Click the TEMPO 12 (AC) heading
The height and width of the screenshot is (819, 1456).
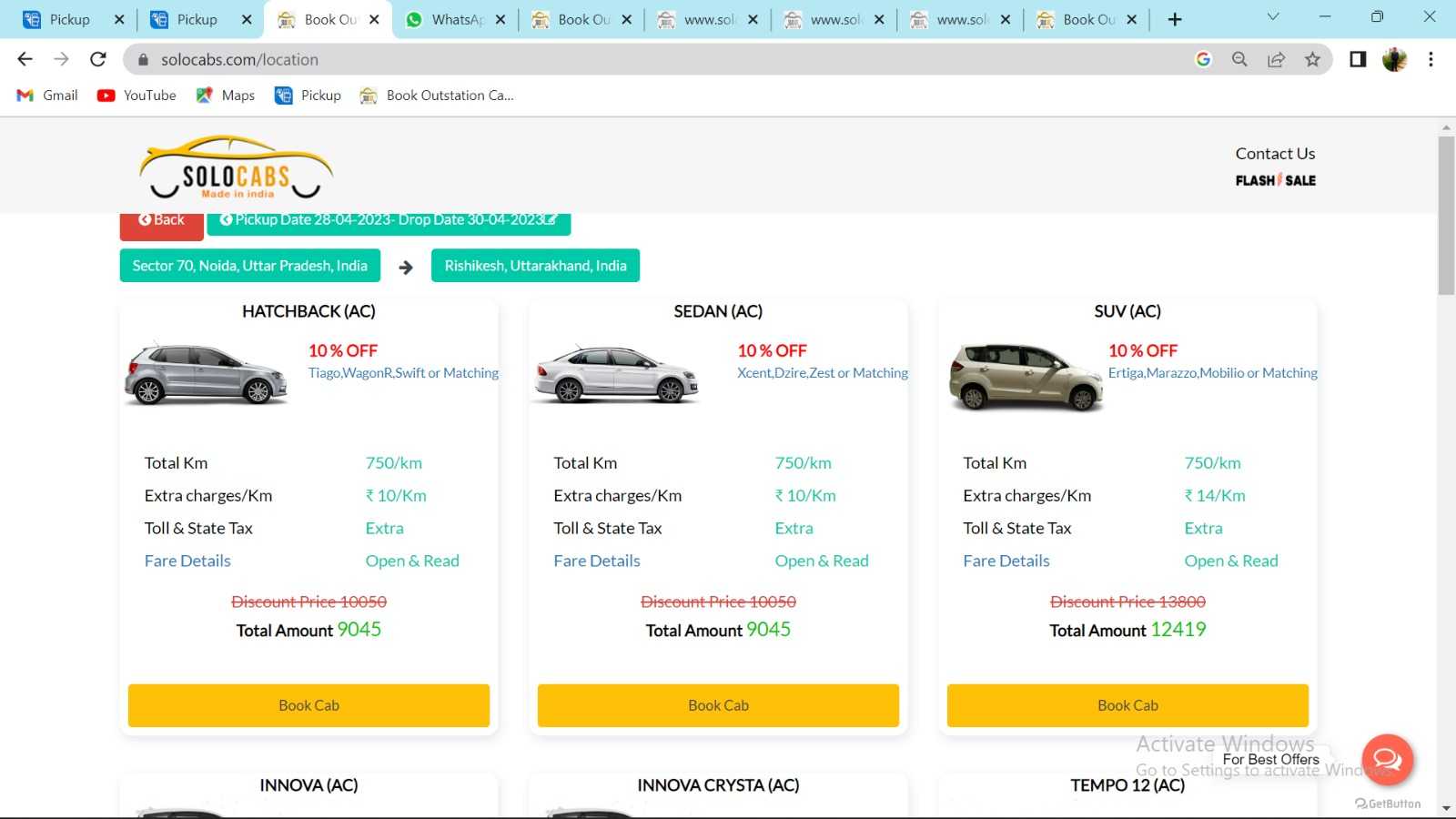[x=1127, y=785]
